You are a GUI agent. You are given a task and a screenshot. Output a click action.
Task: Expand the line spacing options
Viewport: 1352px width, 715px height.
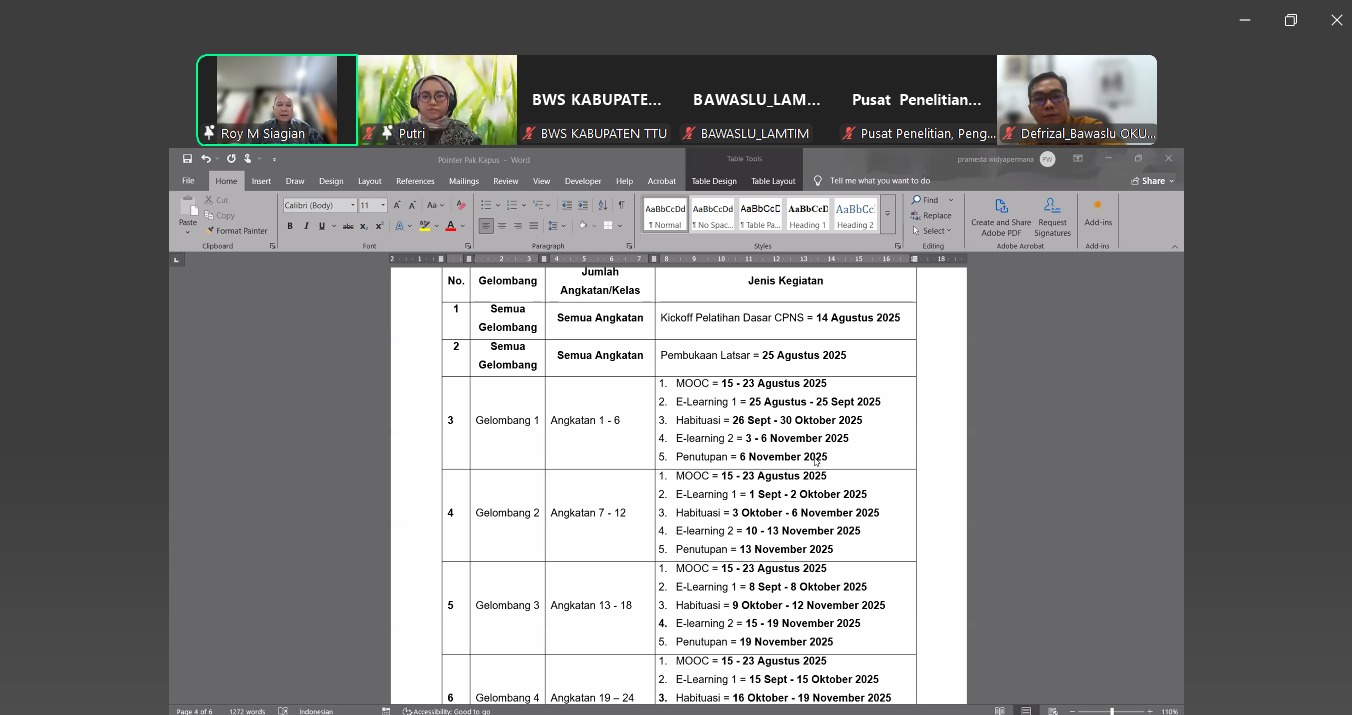tap(557, 226)
